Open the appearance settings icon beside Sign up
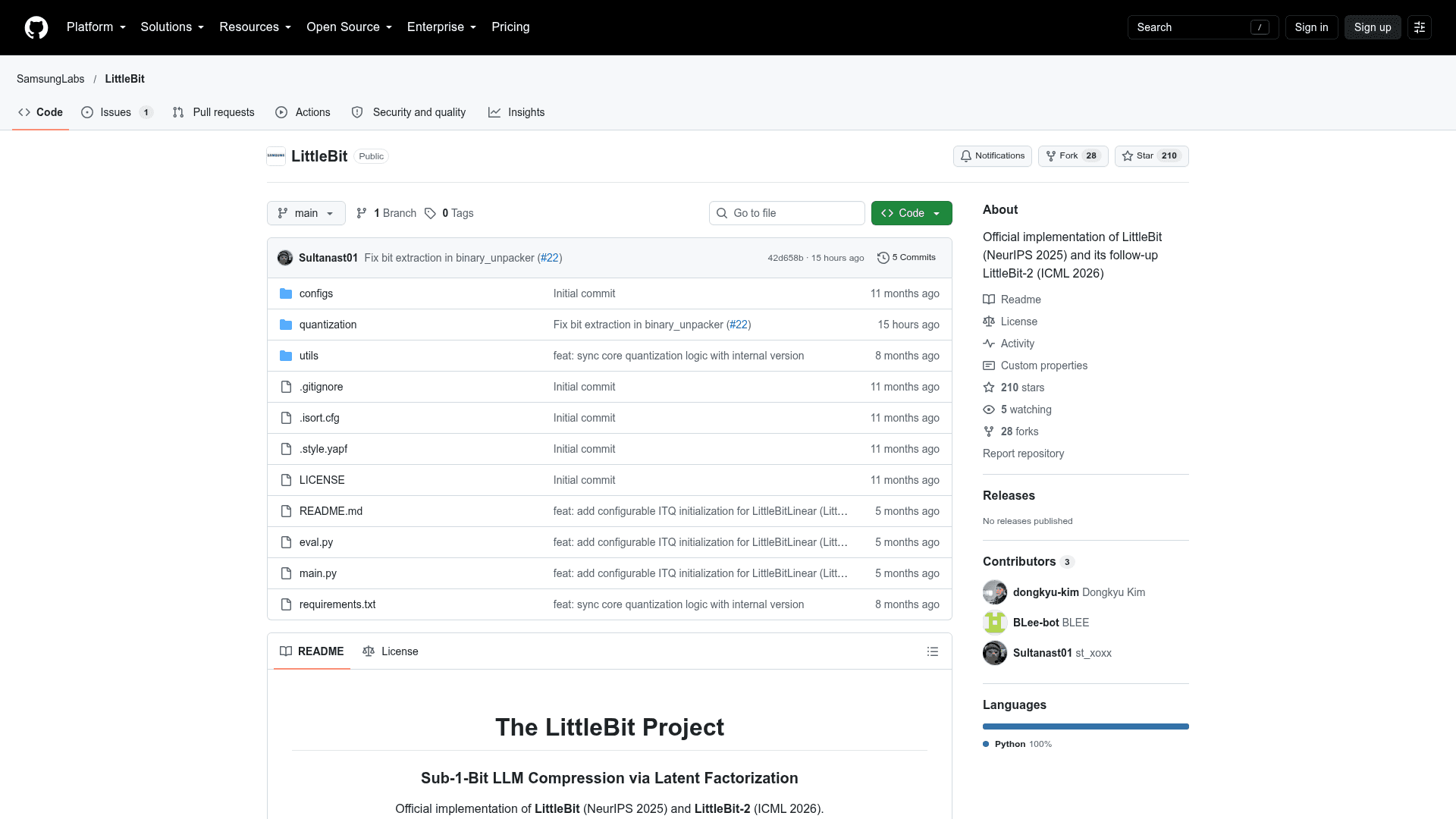Image resolution: width=1456 pixels, height=819 pixels. (1420, 27)
